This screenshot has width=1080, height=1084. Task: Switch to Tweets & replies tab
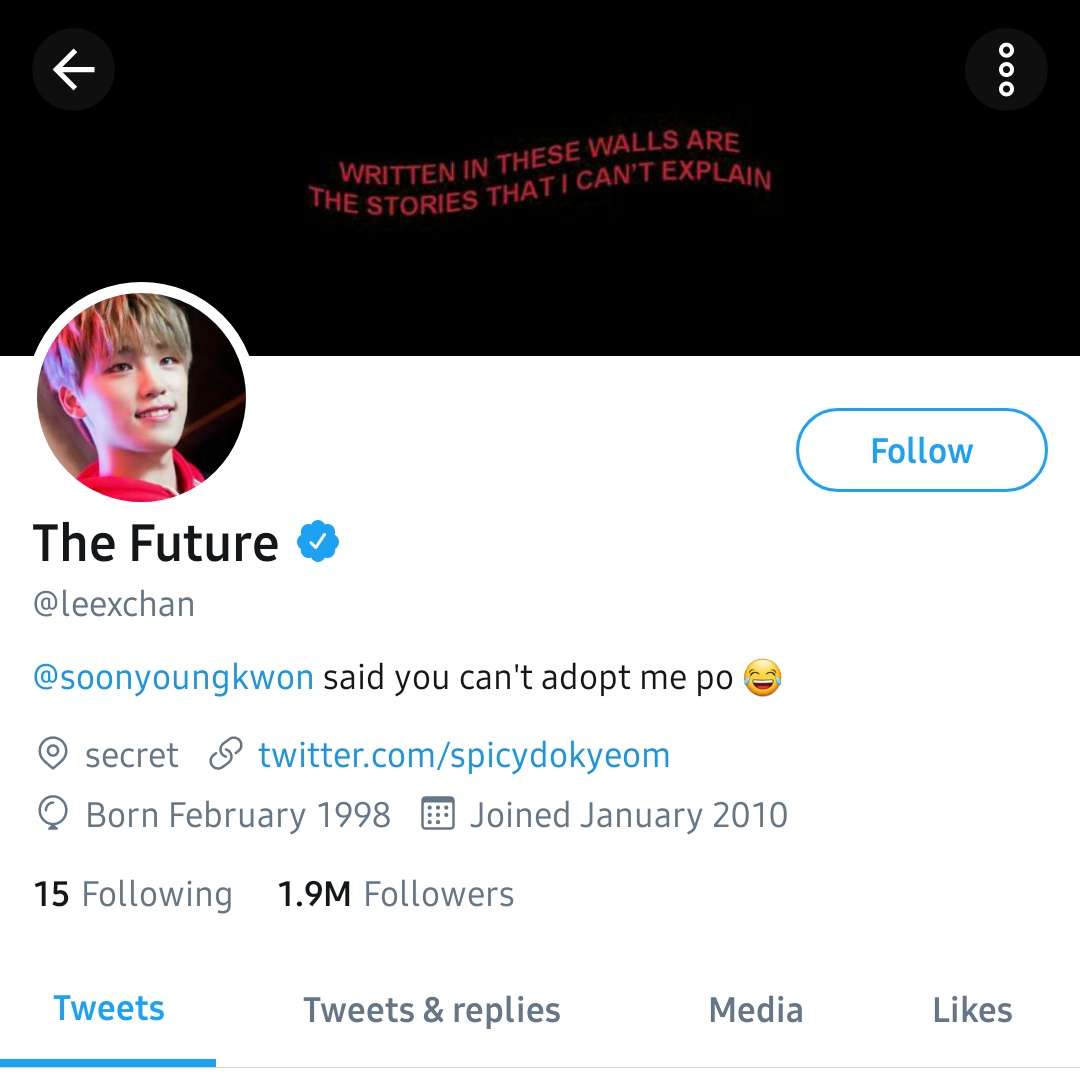432,1010
